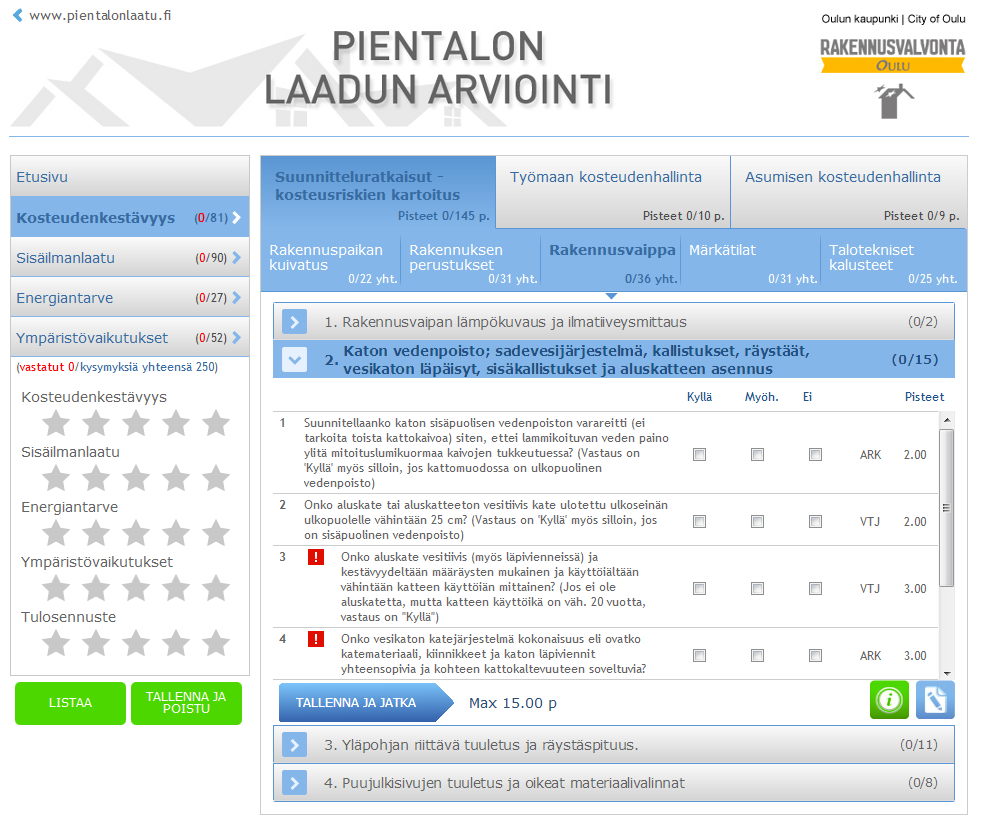
Task: Check Ei for question 1
Action: click(816, 454)
